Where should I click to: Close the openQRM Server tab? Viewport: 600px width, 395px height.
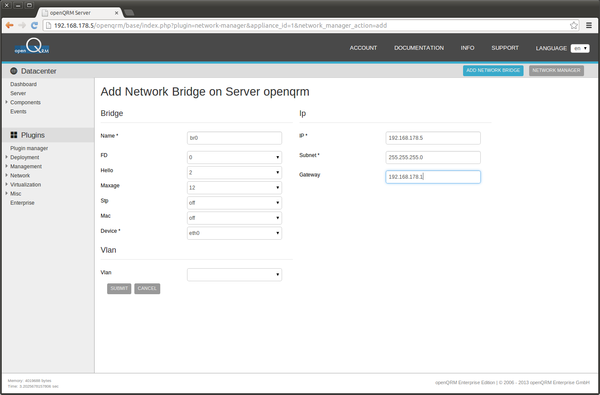(x=117, y=13)
